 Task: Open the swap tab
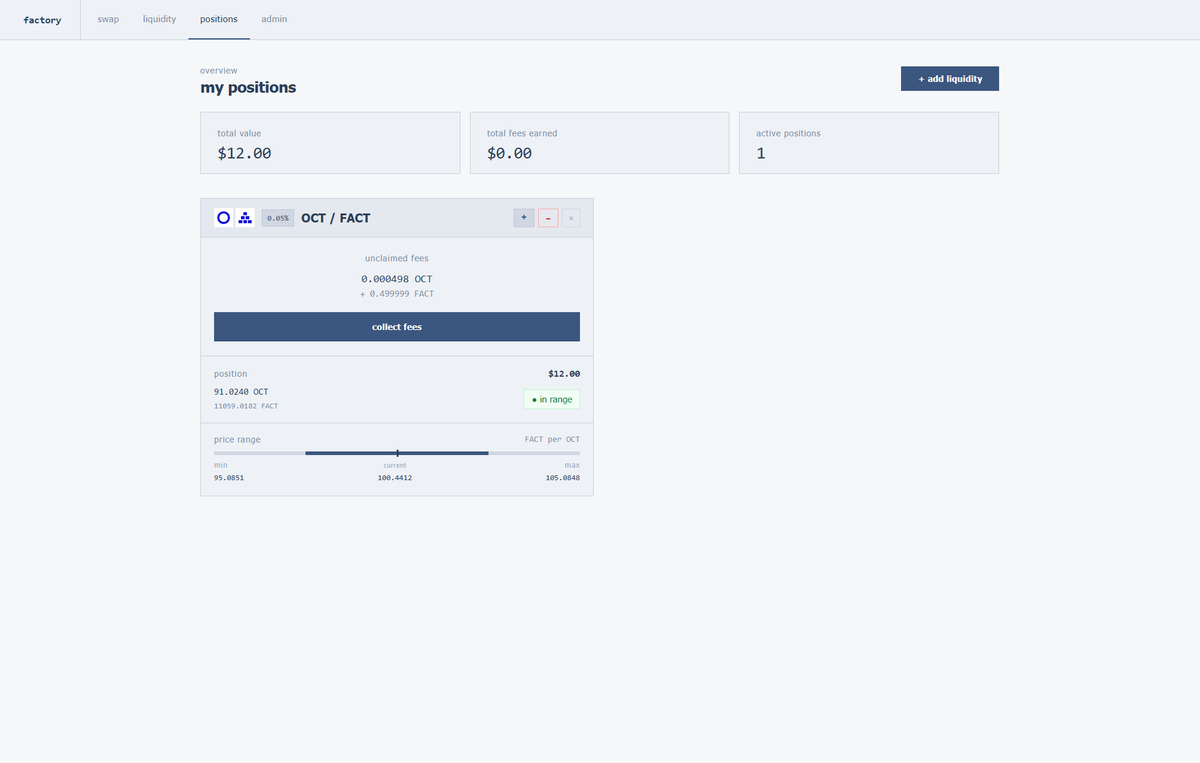tap(108, 19)
